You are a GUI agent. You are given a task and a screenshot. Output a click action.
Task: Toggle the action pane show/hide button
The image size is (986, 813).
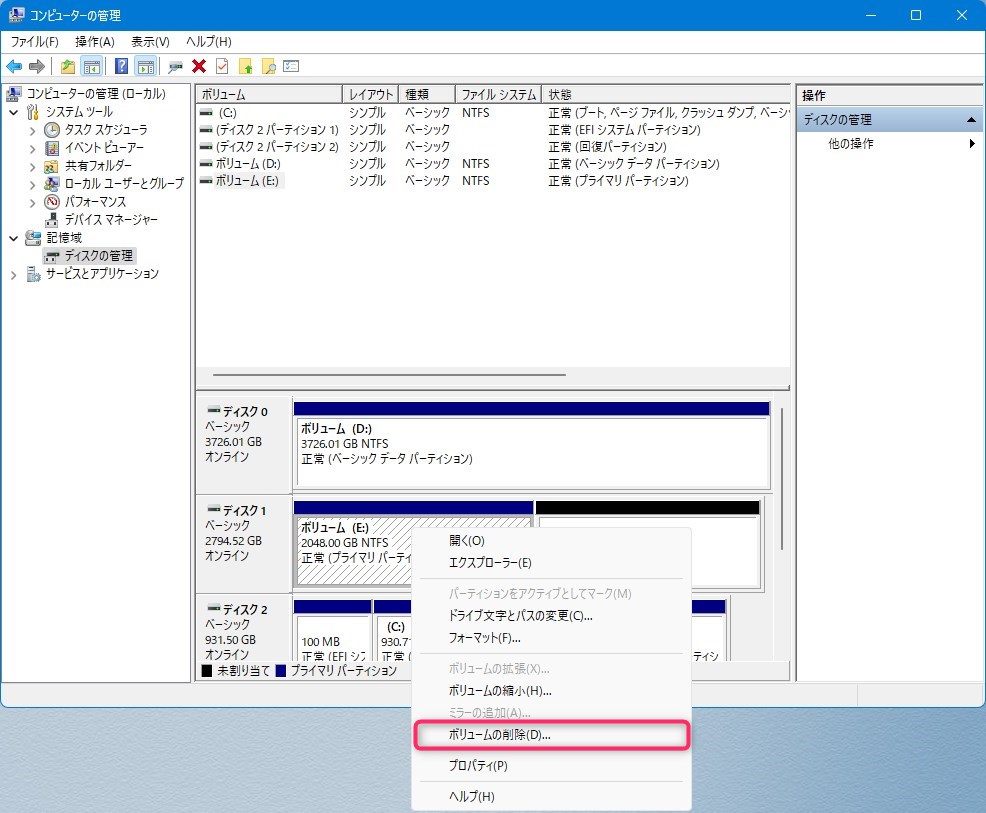coord(146,66)
